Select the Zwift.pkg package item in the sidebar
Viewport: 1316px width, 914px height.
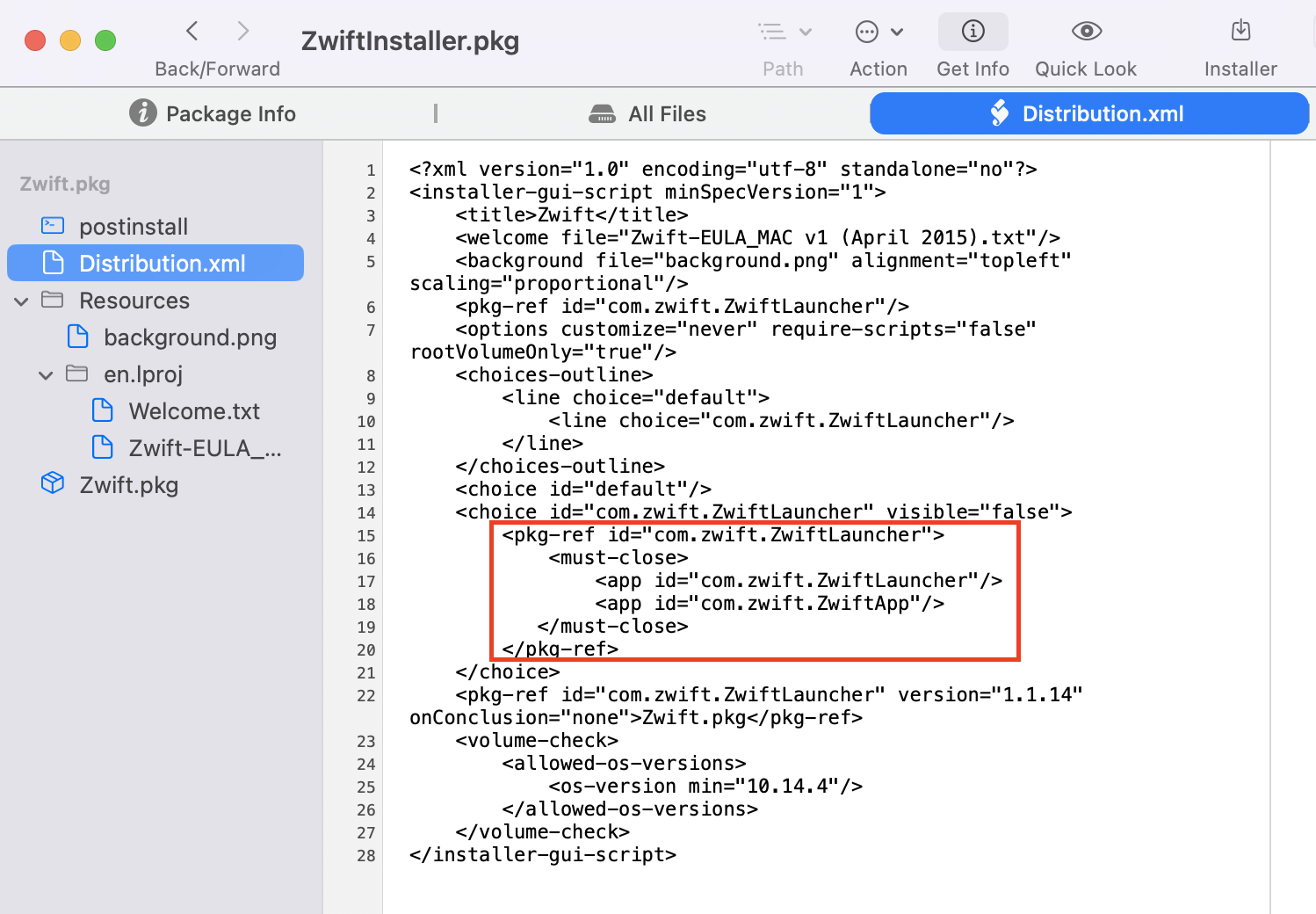(x=128, y=485)
